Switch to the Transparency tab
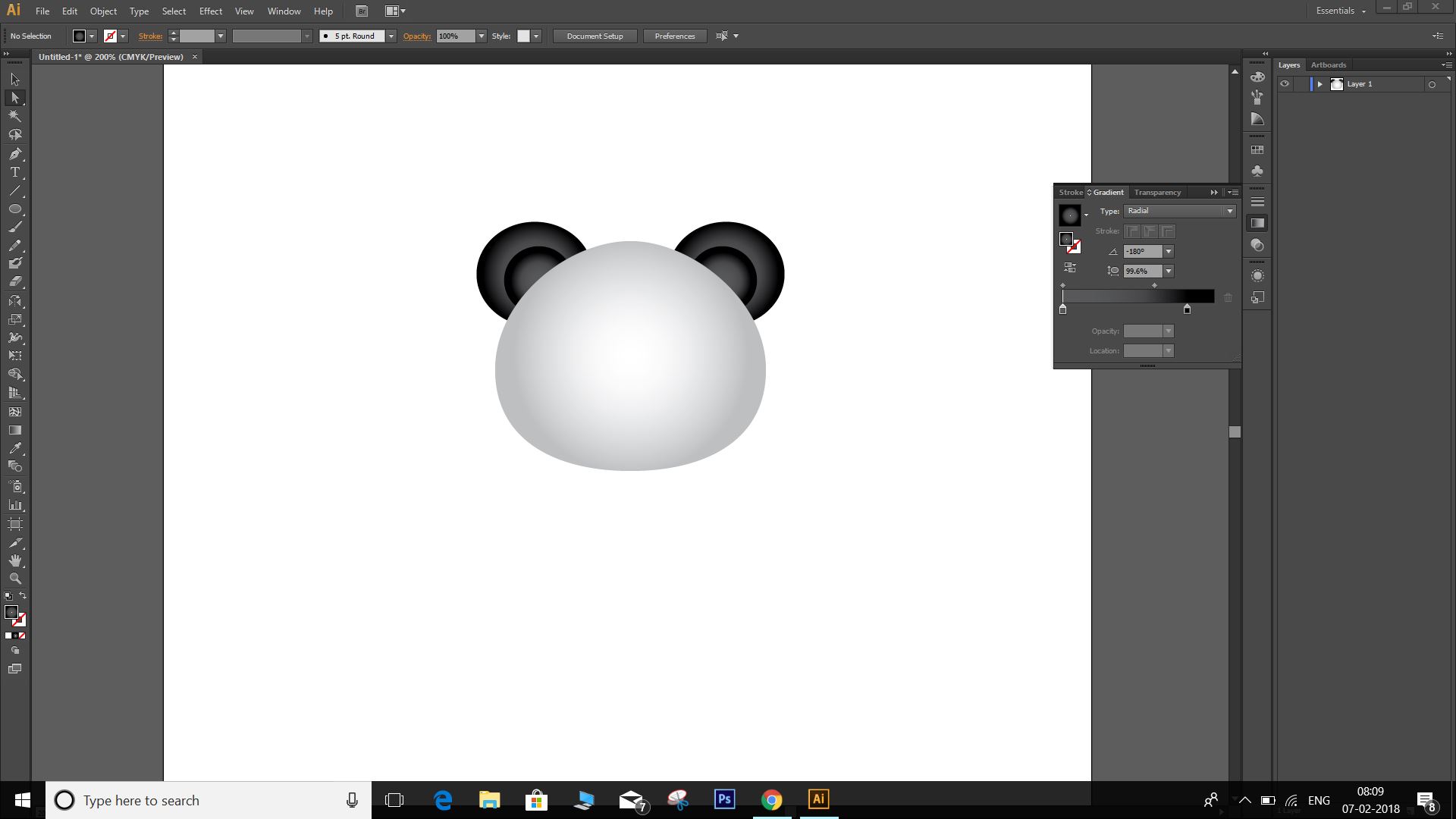The height and width of the screenshot is (819, 1456). pyautogui.click(x=1157, y=193)
